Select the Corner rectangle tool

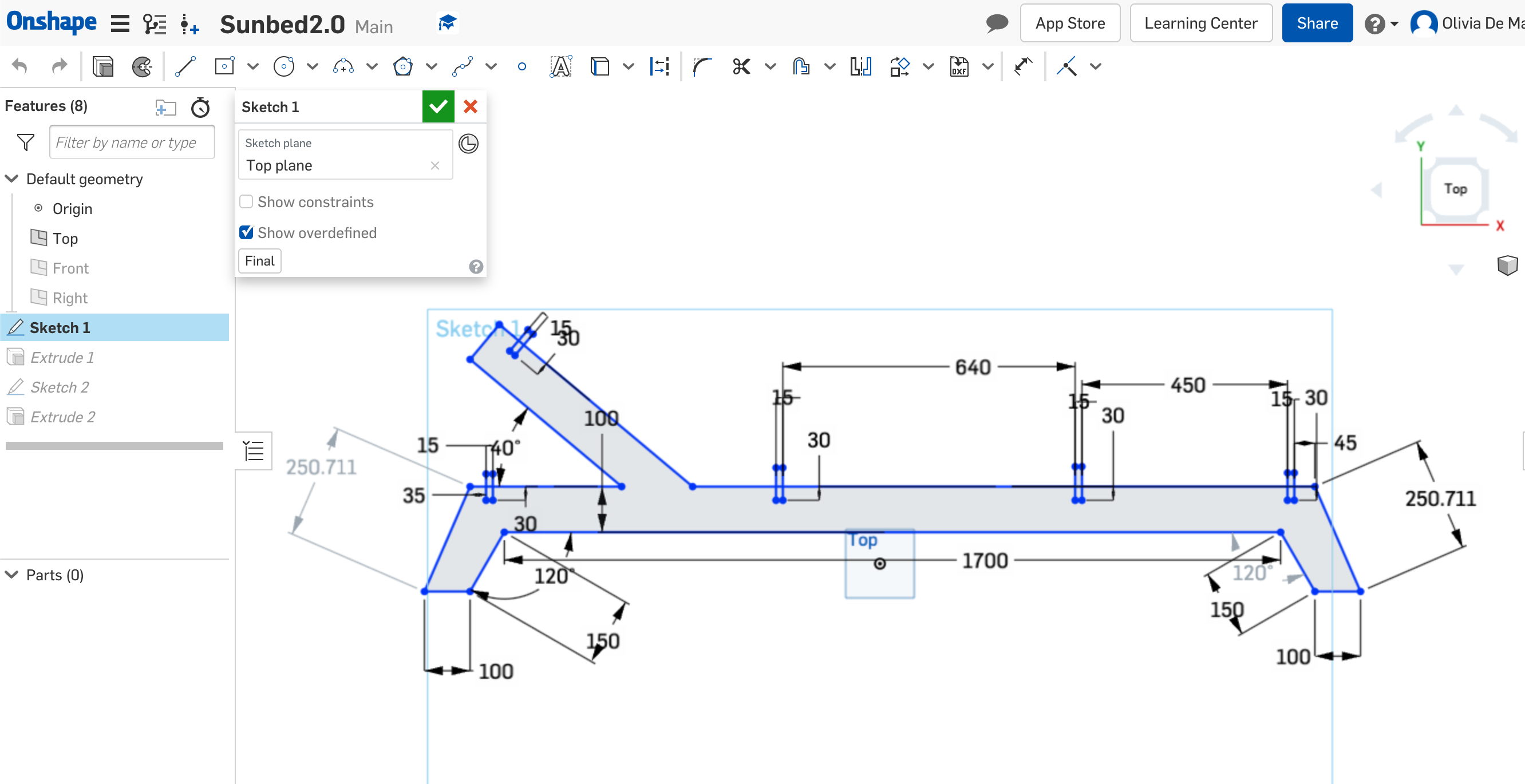coord(224,66)
